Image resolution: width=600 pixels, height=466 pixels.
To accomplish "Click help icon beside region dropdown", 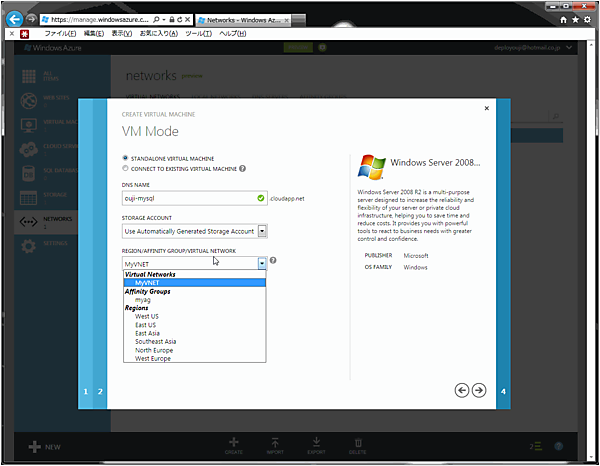I will point(273,260).
